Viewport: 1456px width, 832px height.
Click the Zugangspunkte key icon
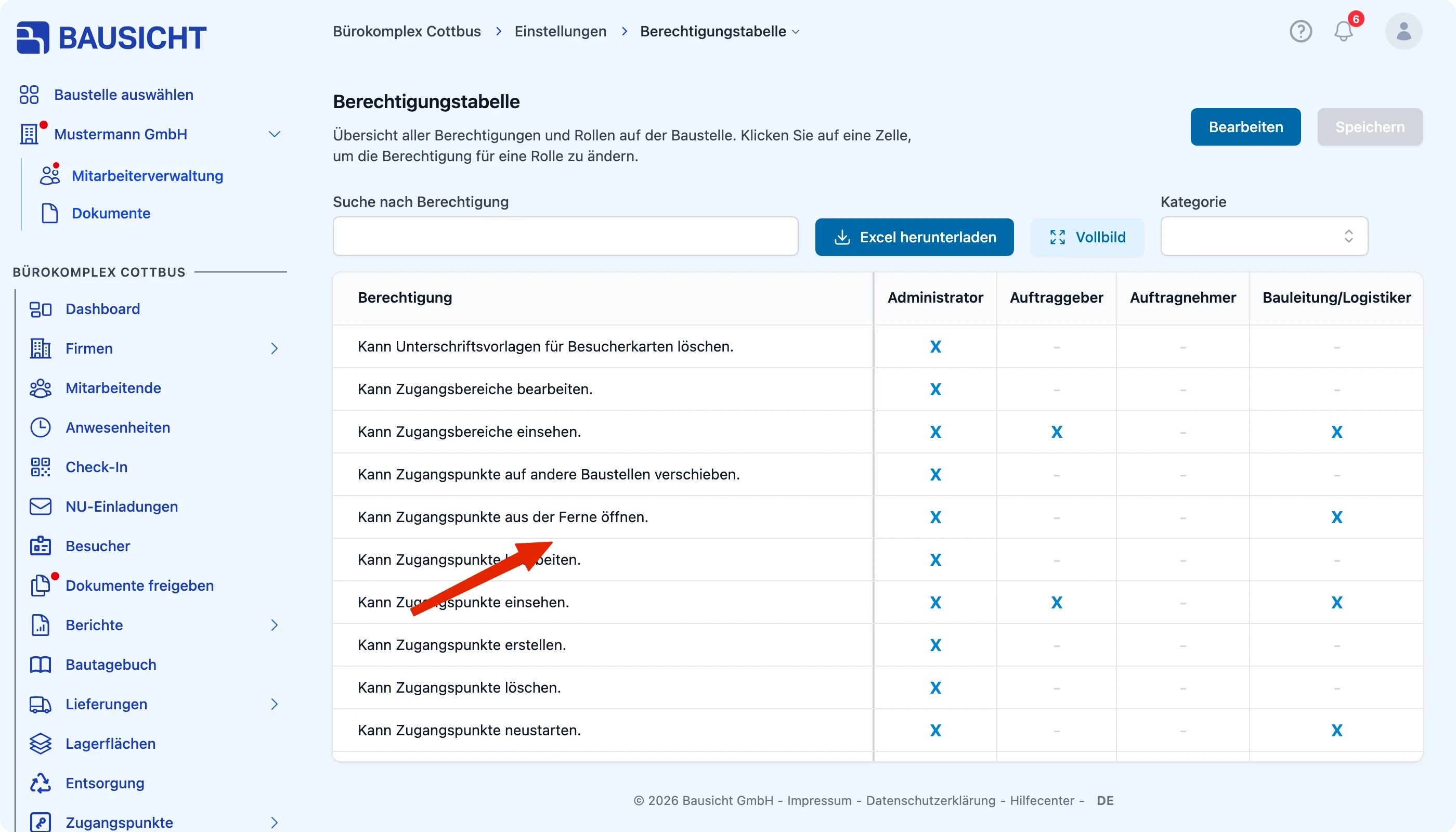click(x=41, y=822)
